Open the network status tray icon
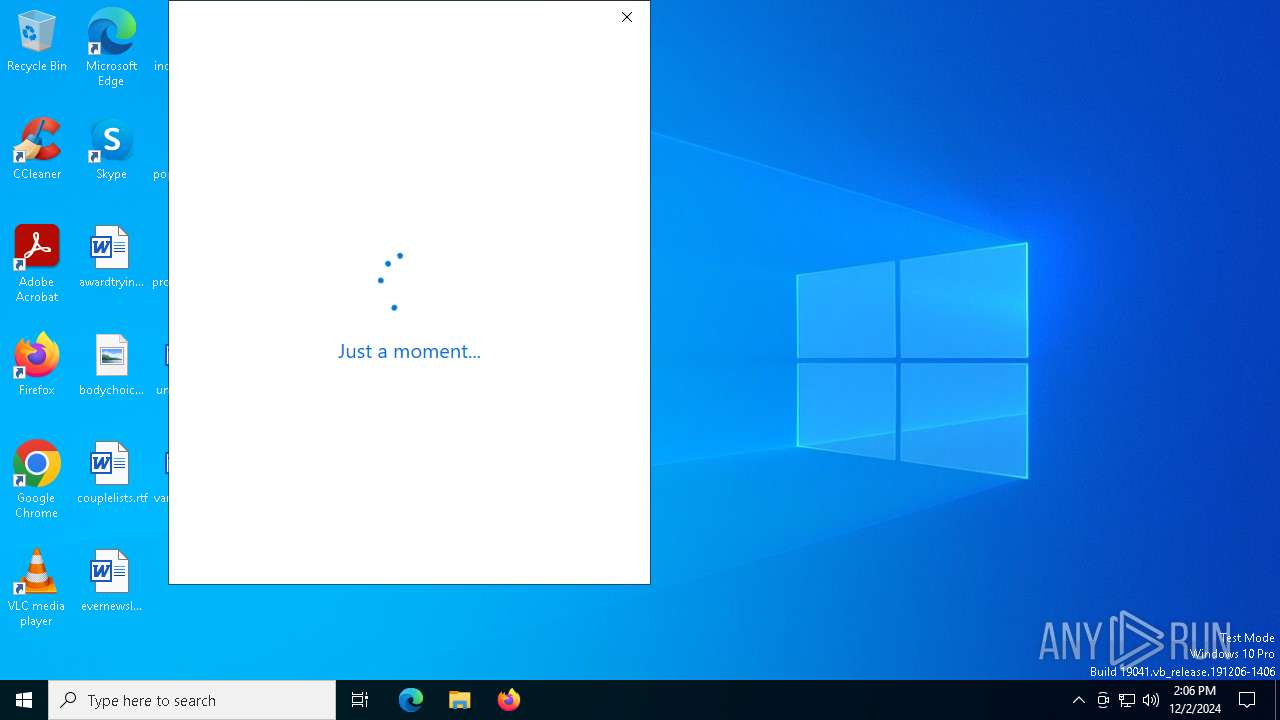 tap(1127, 700)
